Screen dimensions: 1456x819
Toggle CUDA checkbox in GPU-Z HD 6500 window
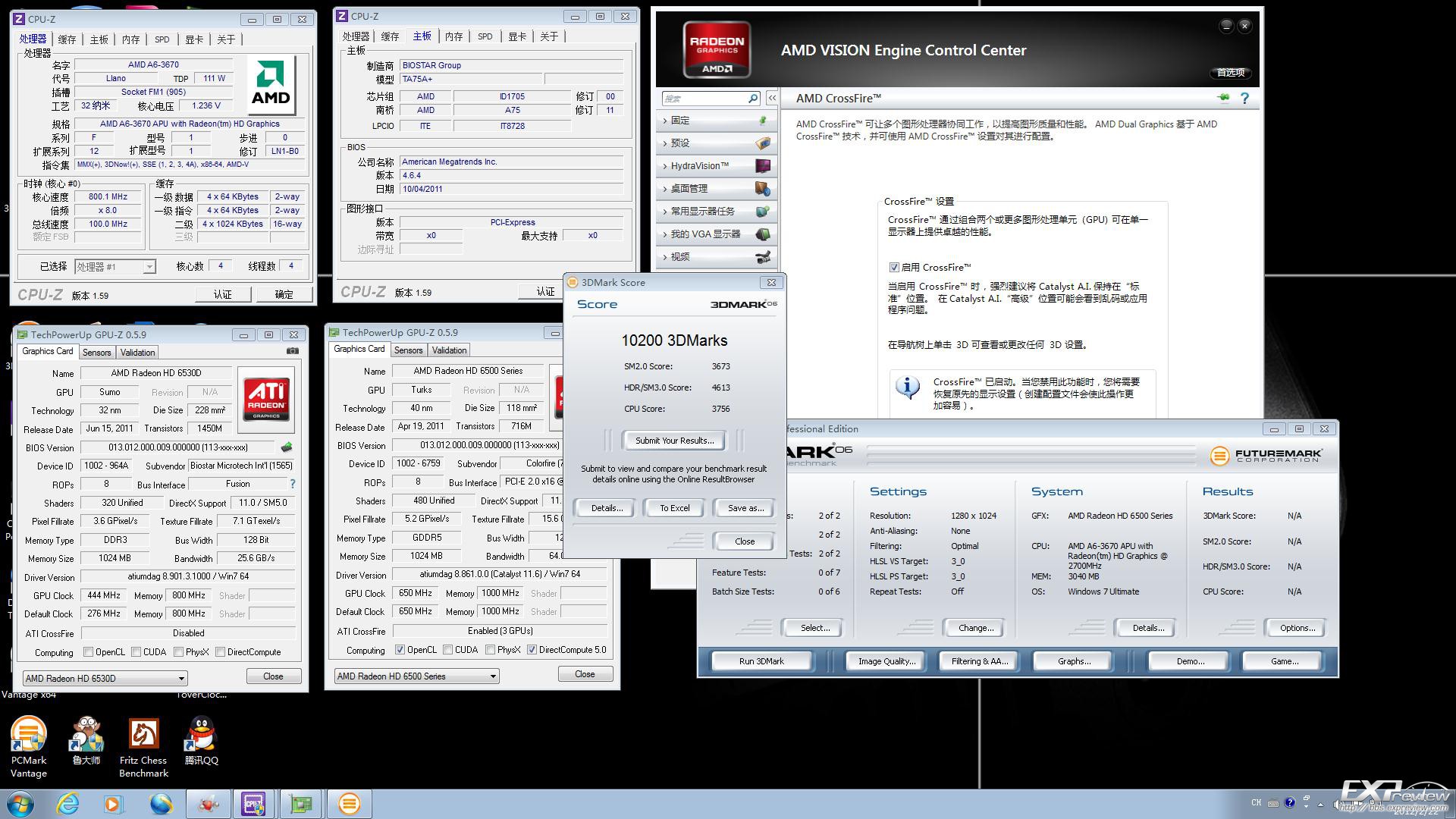pyautogui.click(x=448, y=650)
